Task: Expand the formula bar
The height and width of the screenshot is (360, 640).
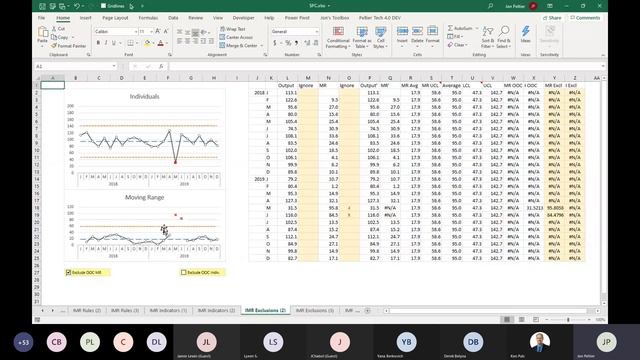Action: pyautogui.click(x=603, y=66)
